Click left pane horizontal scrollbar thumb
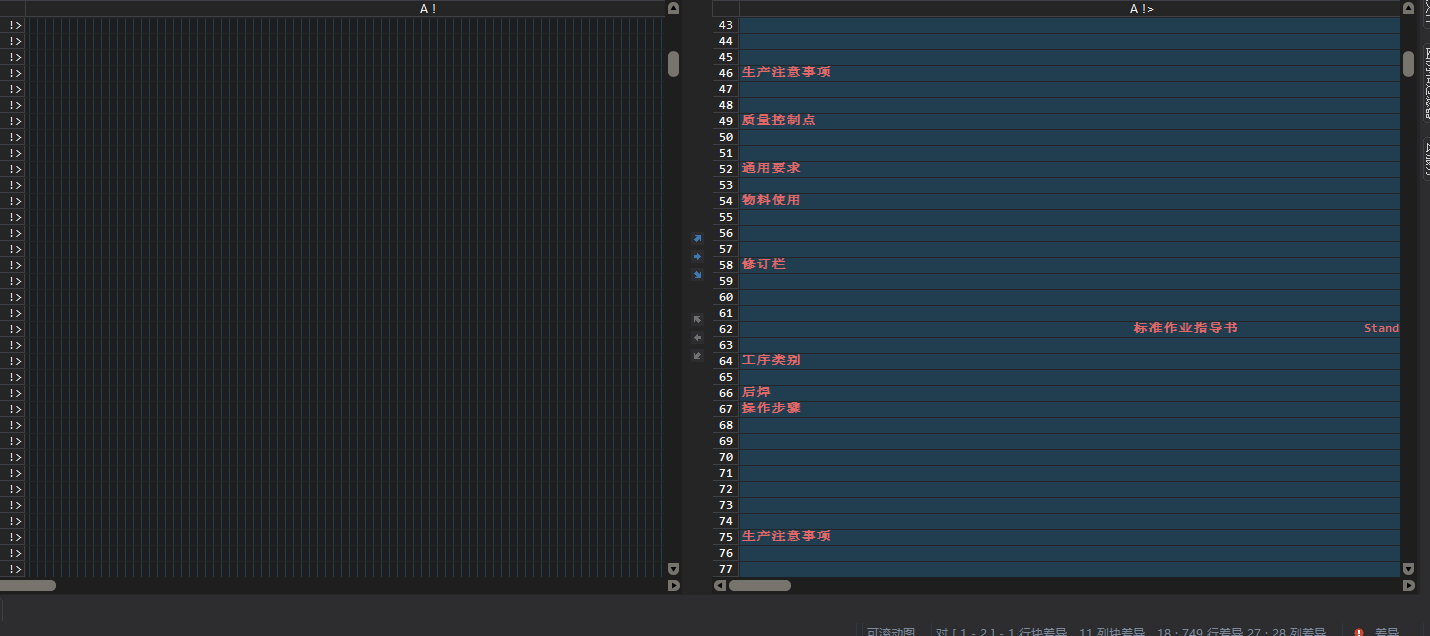This screenshot has width=1430, height=636. pyautogui.click(x=28, y=586)
